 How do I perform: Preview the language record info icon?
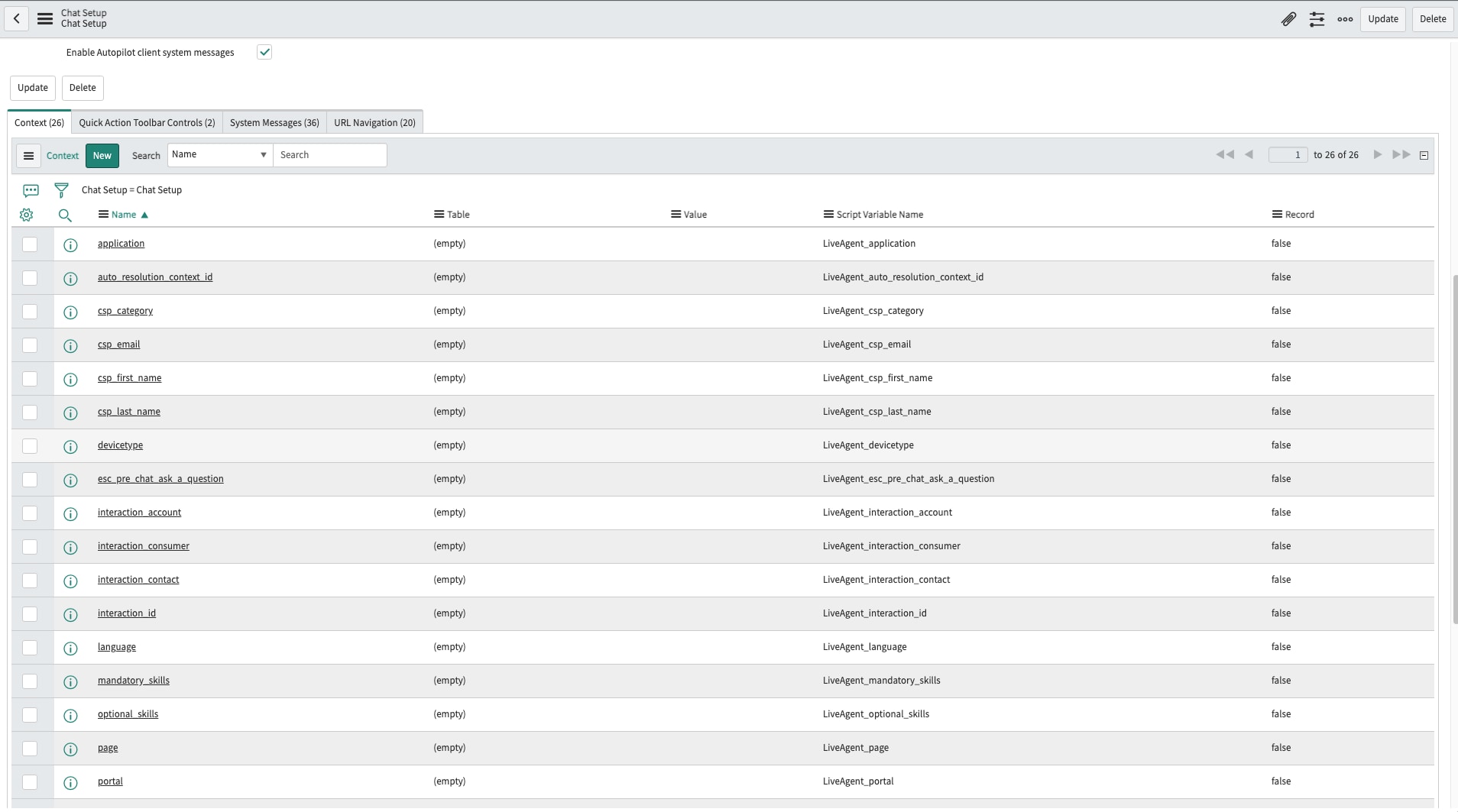point(70,649)
